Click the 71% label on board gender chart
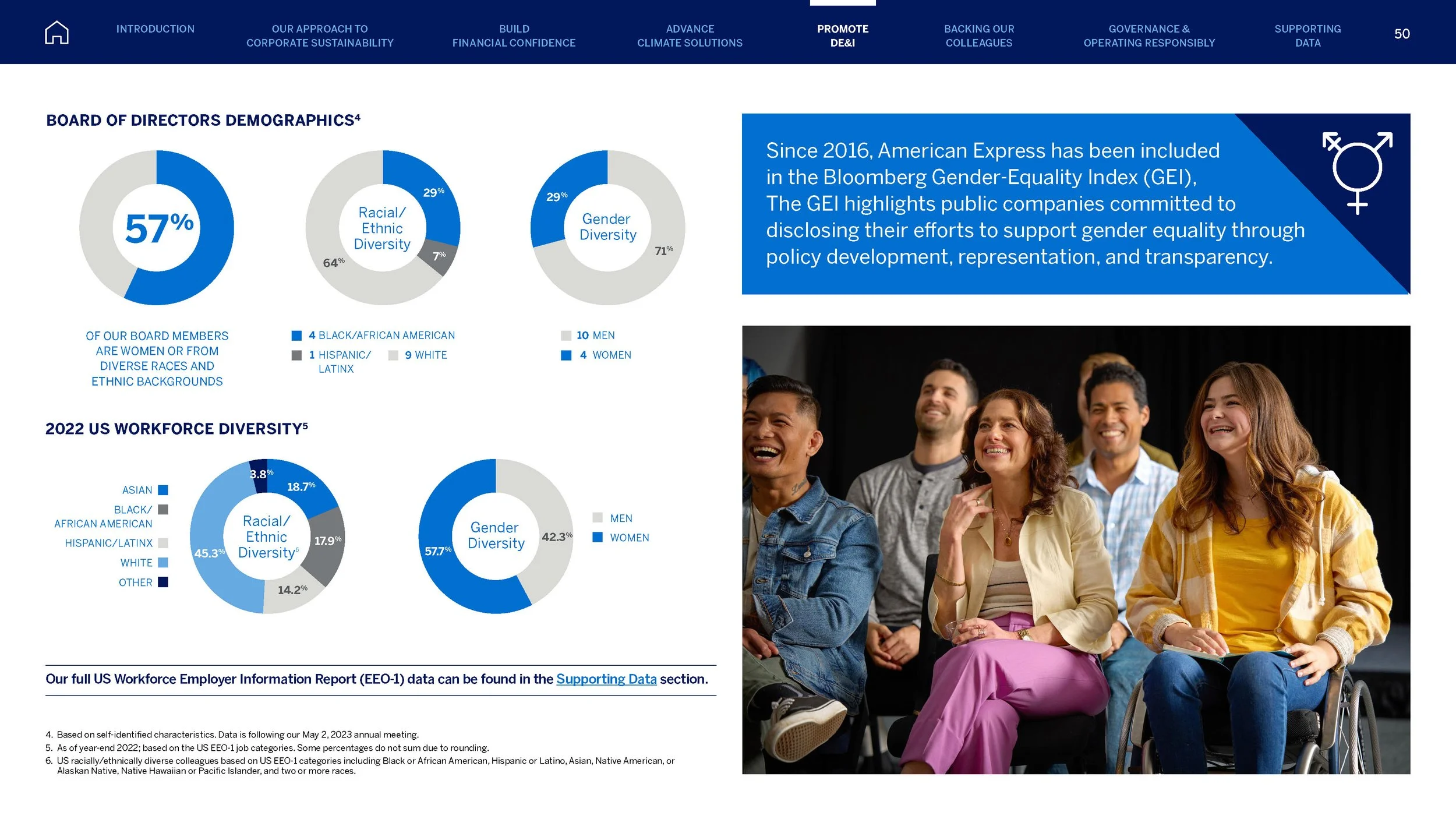This screenshot has height=819, width=1456. tap(663, 250)
